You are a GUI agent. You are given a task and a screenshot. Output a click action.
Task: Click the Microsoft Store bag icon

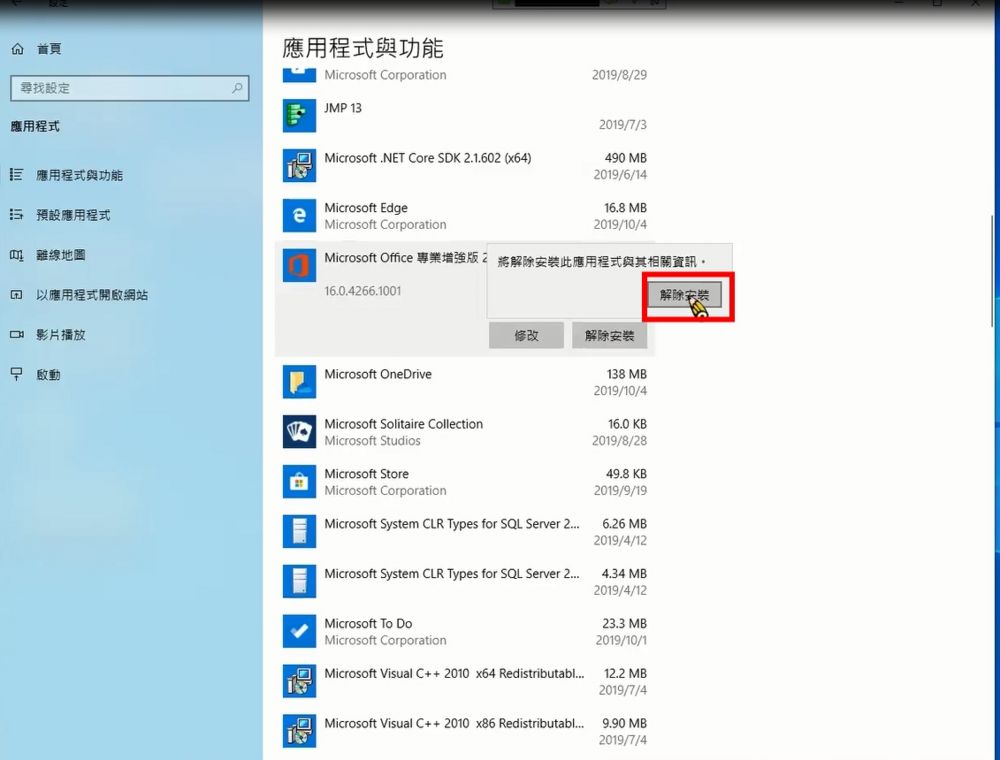point(299,481)
